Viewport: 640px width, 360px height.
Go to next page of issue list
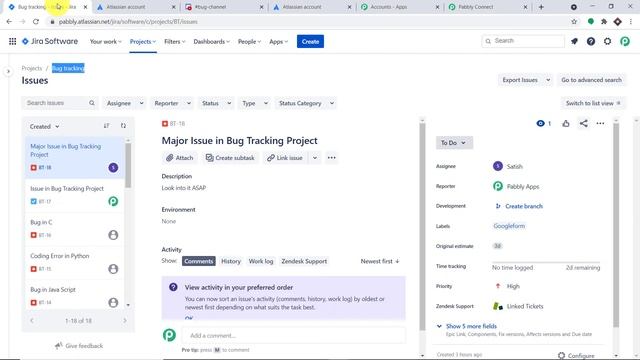(x=125, y=321)
